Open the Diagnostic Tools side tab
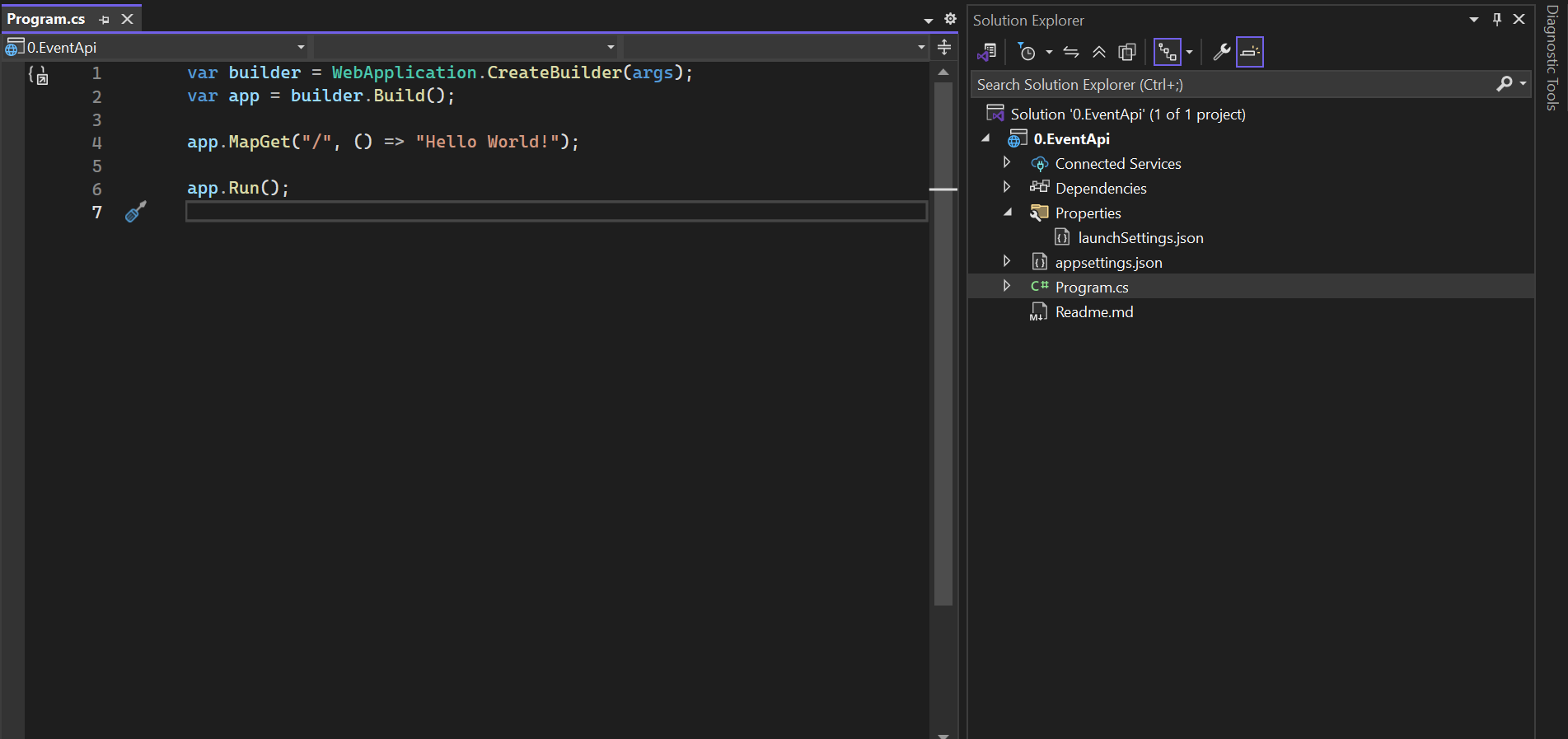Screen dimensions: 1568x739 coord(1552,58)
